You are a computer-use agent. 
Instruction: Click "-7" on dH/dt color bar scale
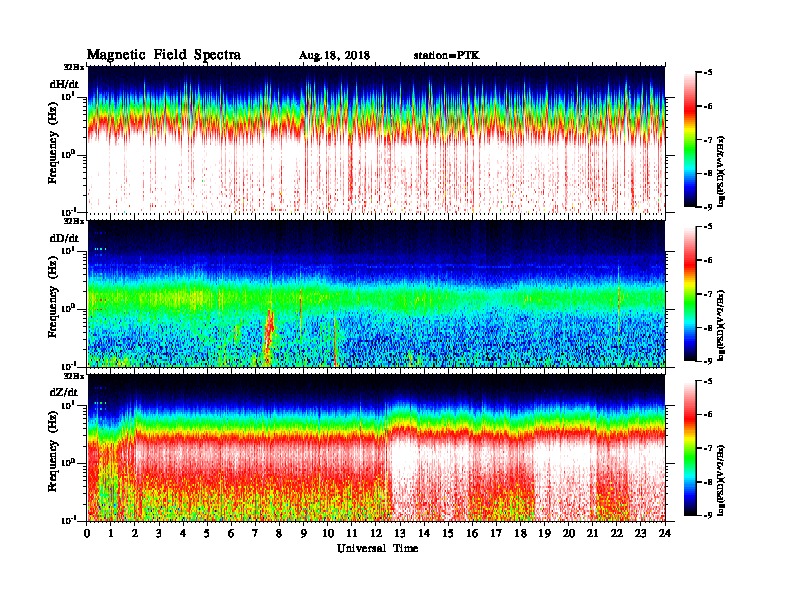point(708,140)
